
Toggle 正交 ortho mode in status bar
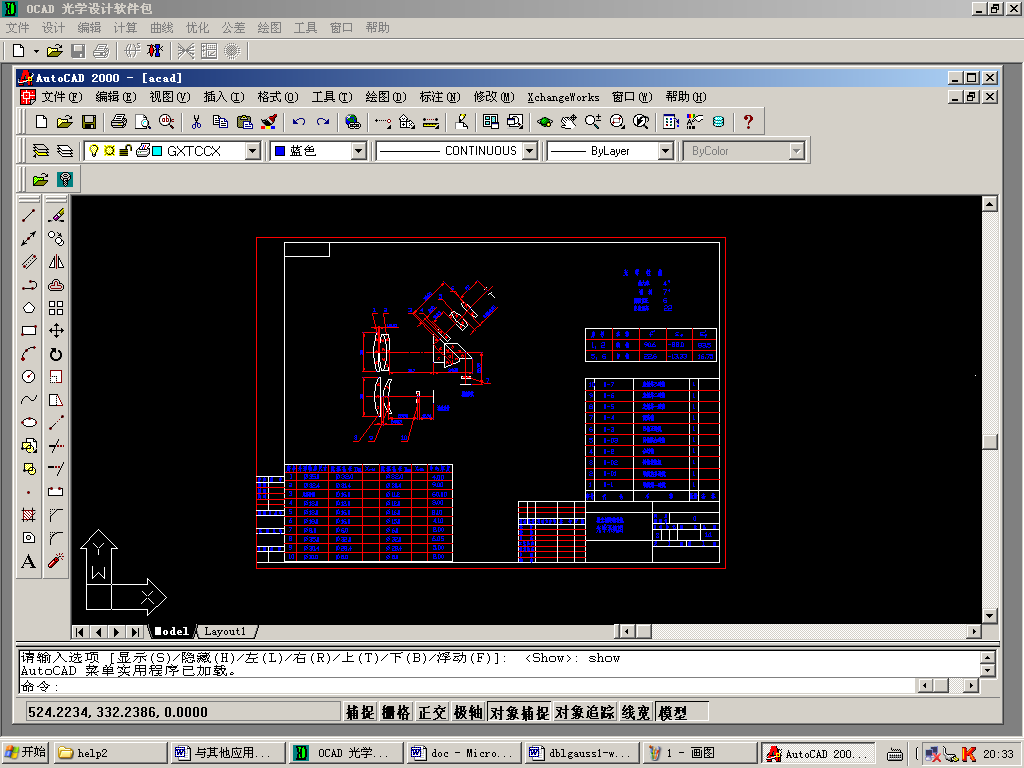[431, 712]
